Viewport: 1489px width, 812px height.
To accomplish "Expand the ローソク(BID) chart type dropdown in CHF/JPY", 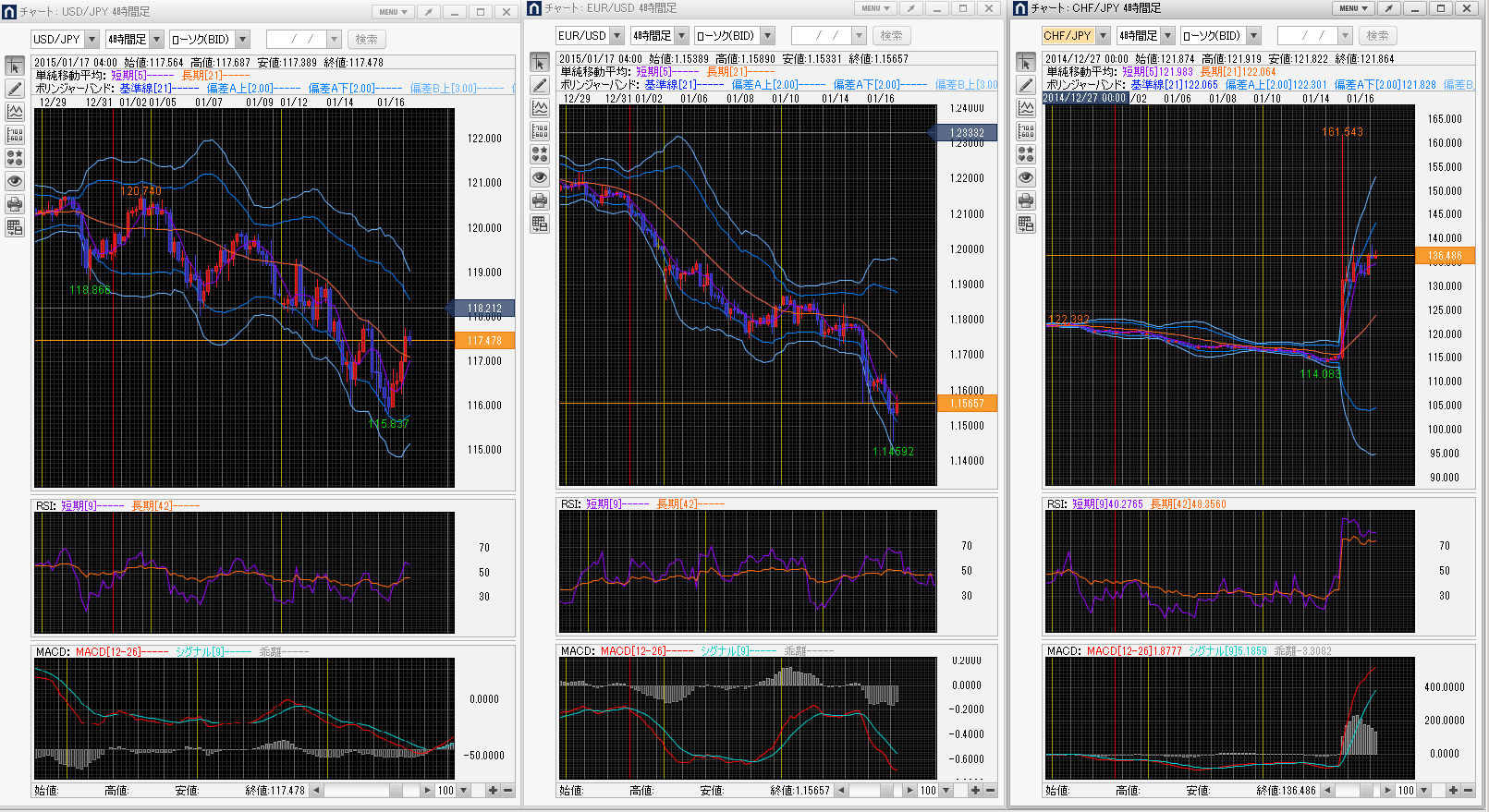I will [1253, 36].
